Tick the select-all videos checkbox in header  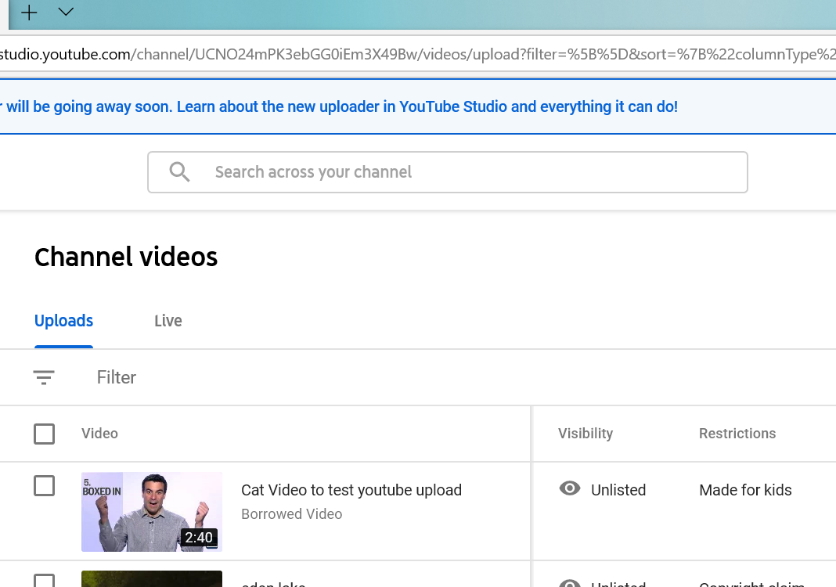click(44, 433)
